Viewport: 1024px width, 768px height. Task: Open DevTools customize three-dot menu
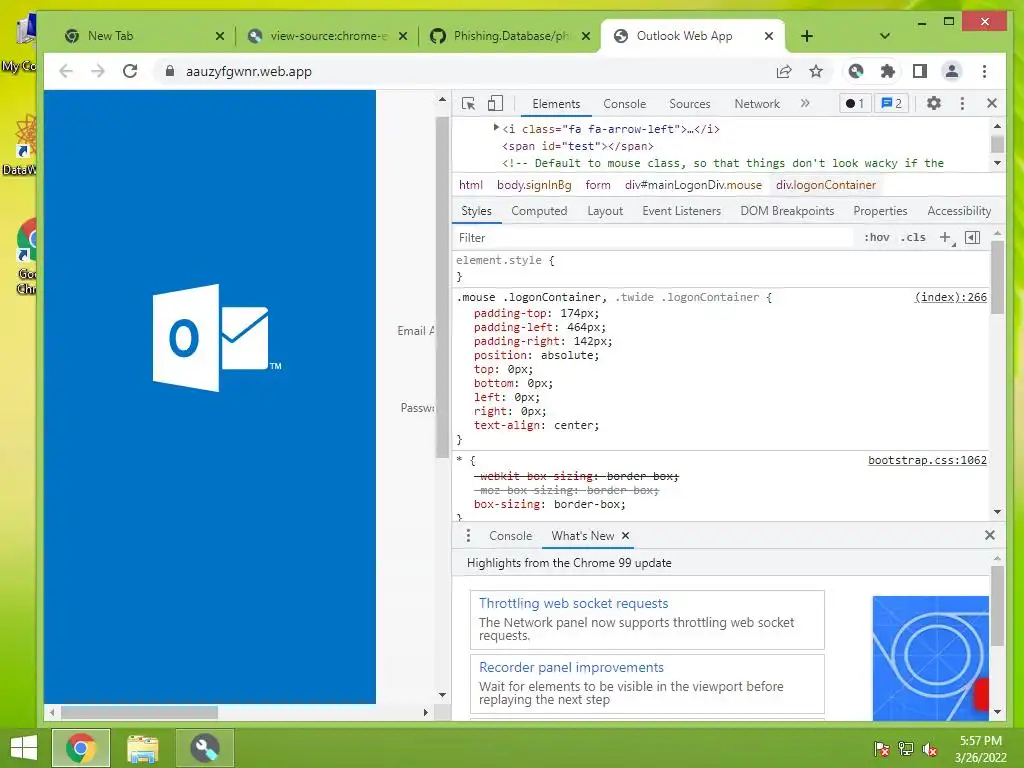962,103
